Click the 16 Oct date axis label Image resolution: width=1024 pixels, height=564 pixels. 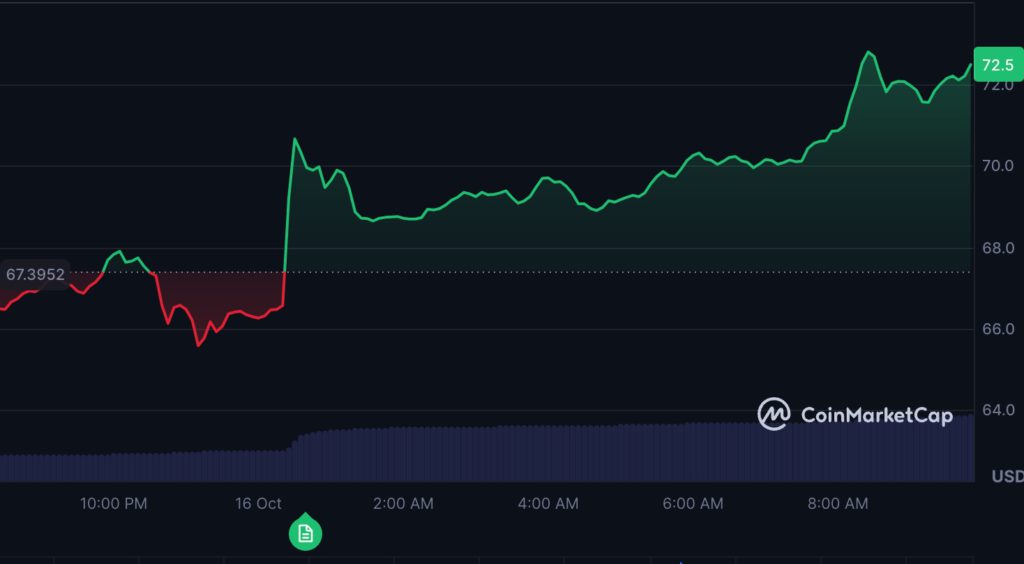(258, 504)
